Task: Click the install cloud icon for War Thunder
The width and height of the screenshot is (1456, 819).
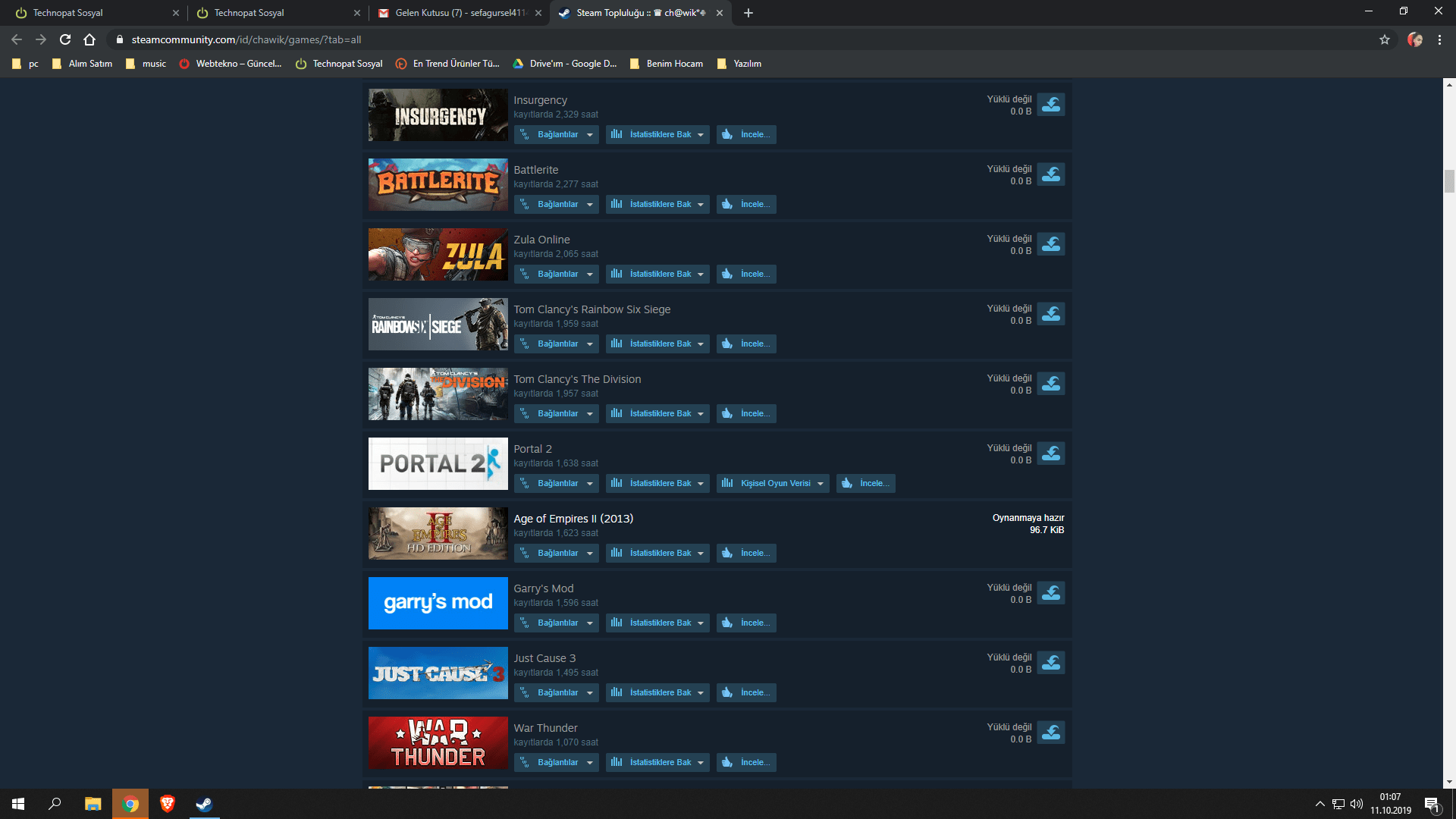Action: tap(1051, 732)
